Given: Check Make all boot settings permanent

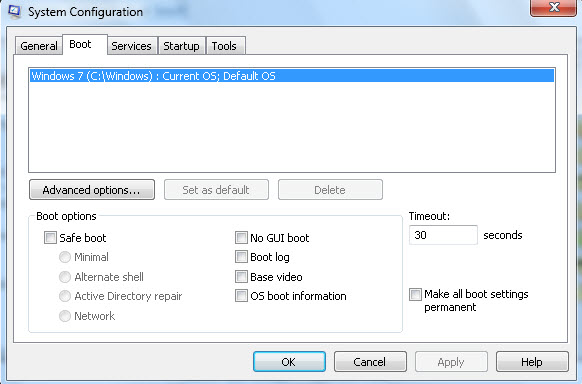Looking at the screenshot, I should (x=415, y=295).
